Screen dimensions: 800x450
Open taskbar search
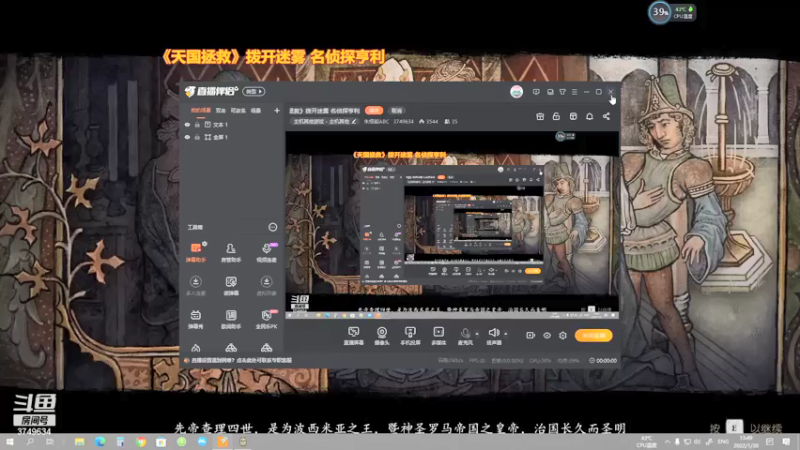[30, 442]
